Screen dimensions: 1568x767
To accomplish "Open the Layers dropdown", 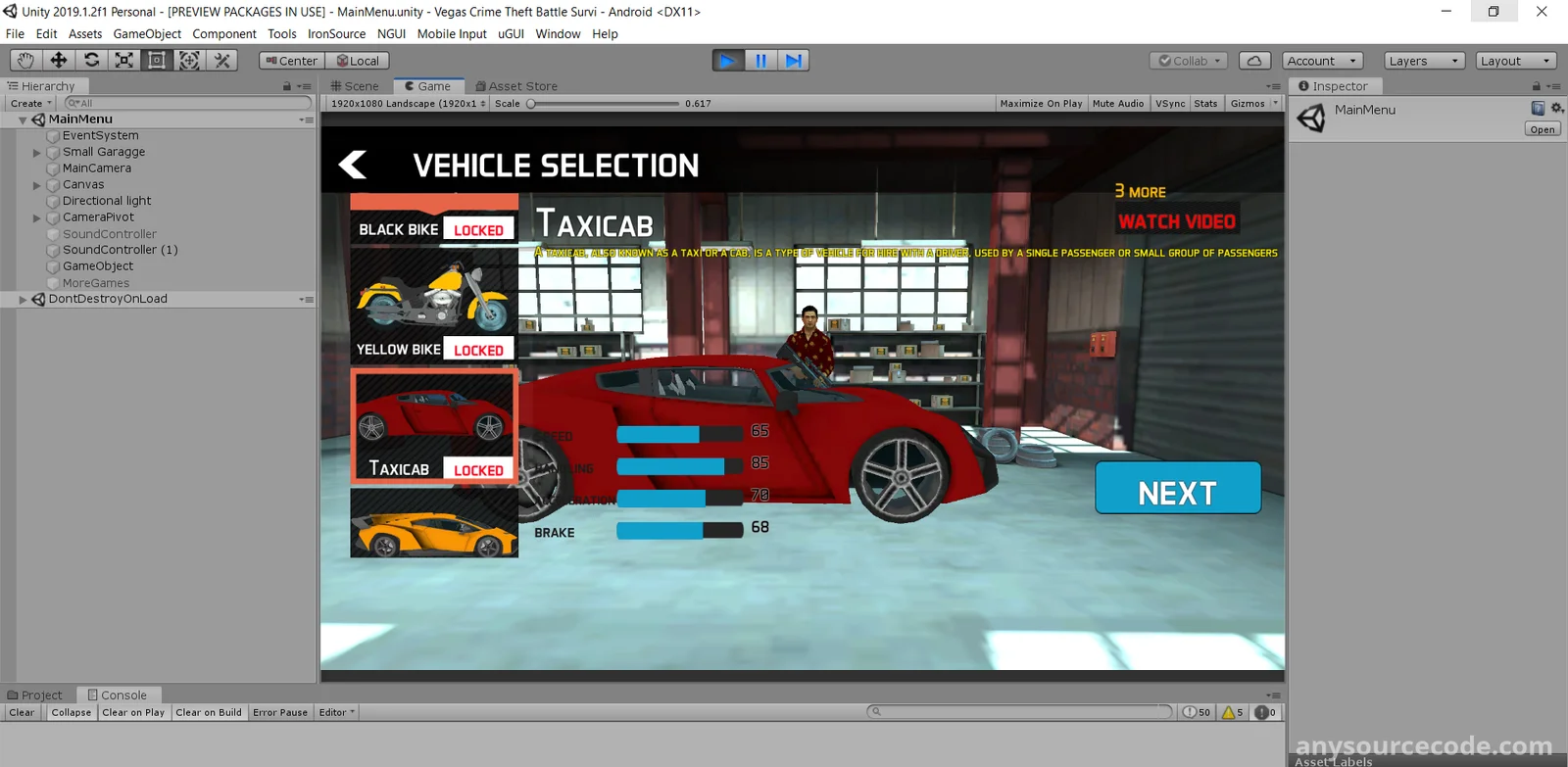I will point(1424,61).
